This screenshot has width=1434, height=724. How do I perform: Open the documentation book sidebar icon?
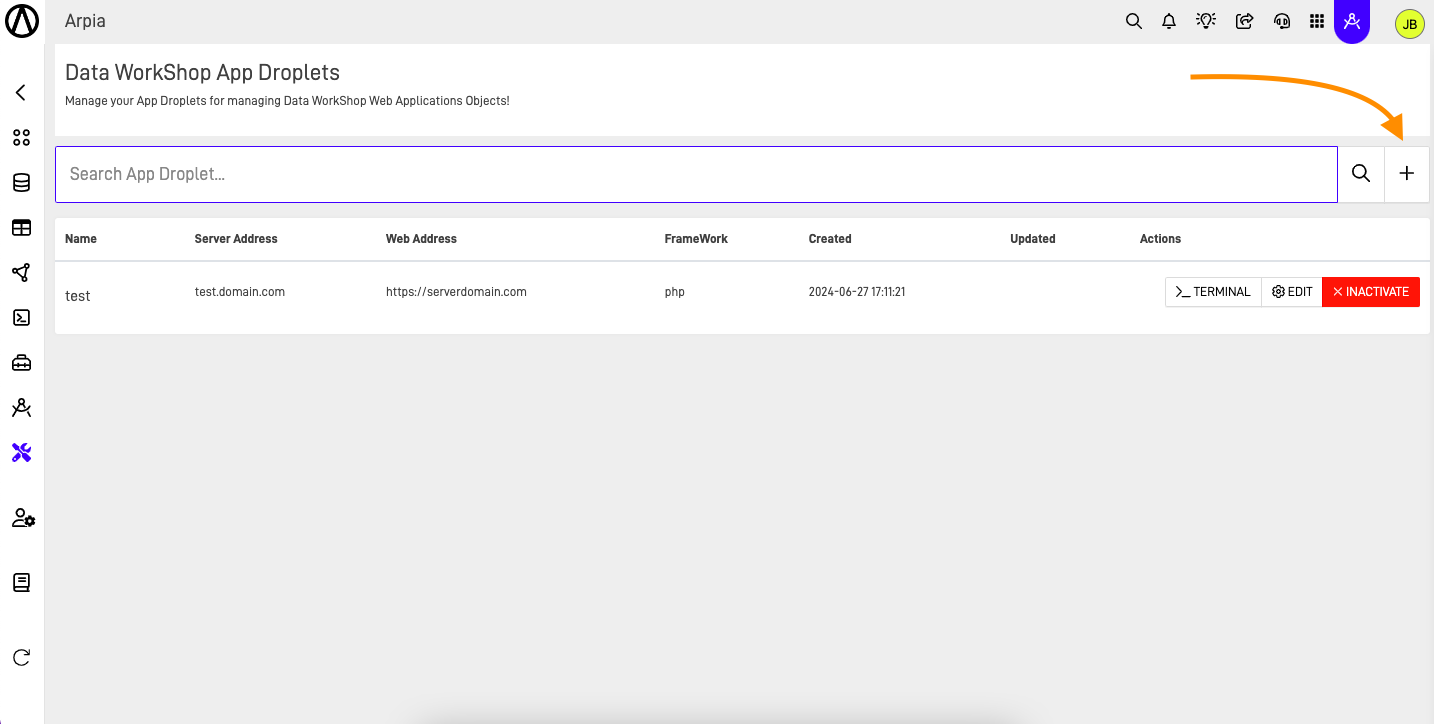pos(21,582)
